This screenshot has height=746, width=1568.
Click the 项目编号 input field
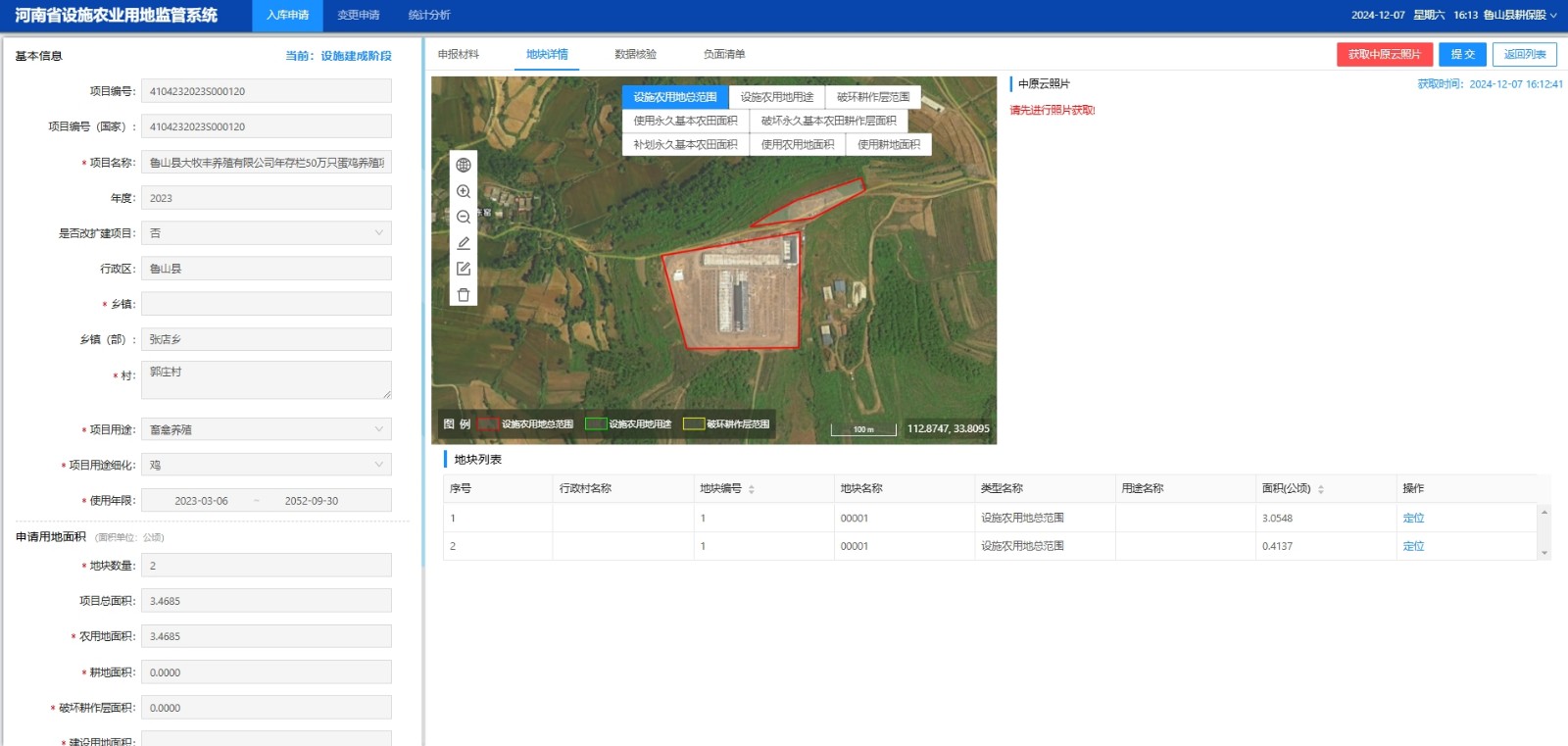click(x=267, y=91)
